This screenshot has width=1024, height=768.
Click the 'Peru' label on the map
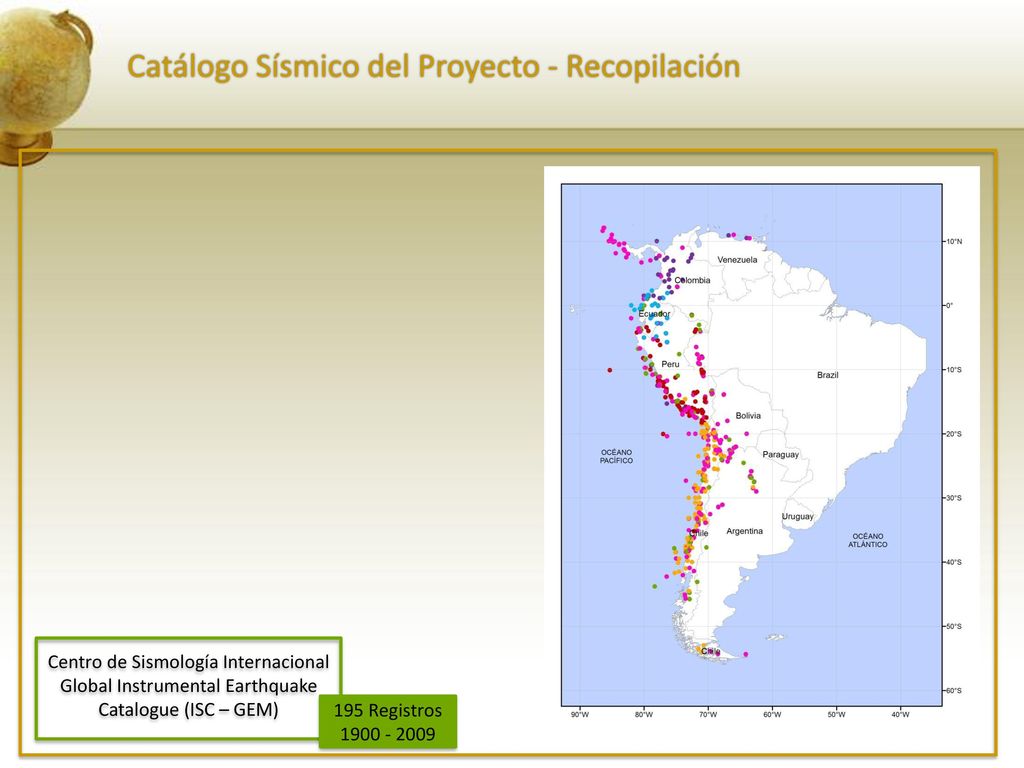tap(670, 364)
